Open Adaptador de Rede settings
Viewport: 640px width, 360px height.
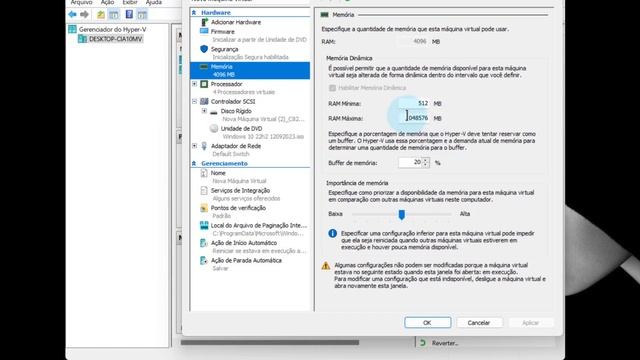tap(236, 146)
